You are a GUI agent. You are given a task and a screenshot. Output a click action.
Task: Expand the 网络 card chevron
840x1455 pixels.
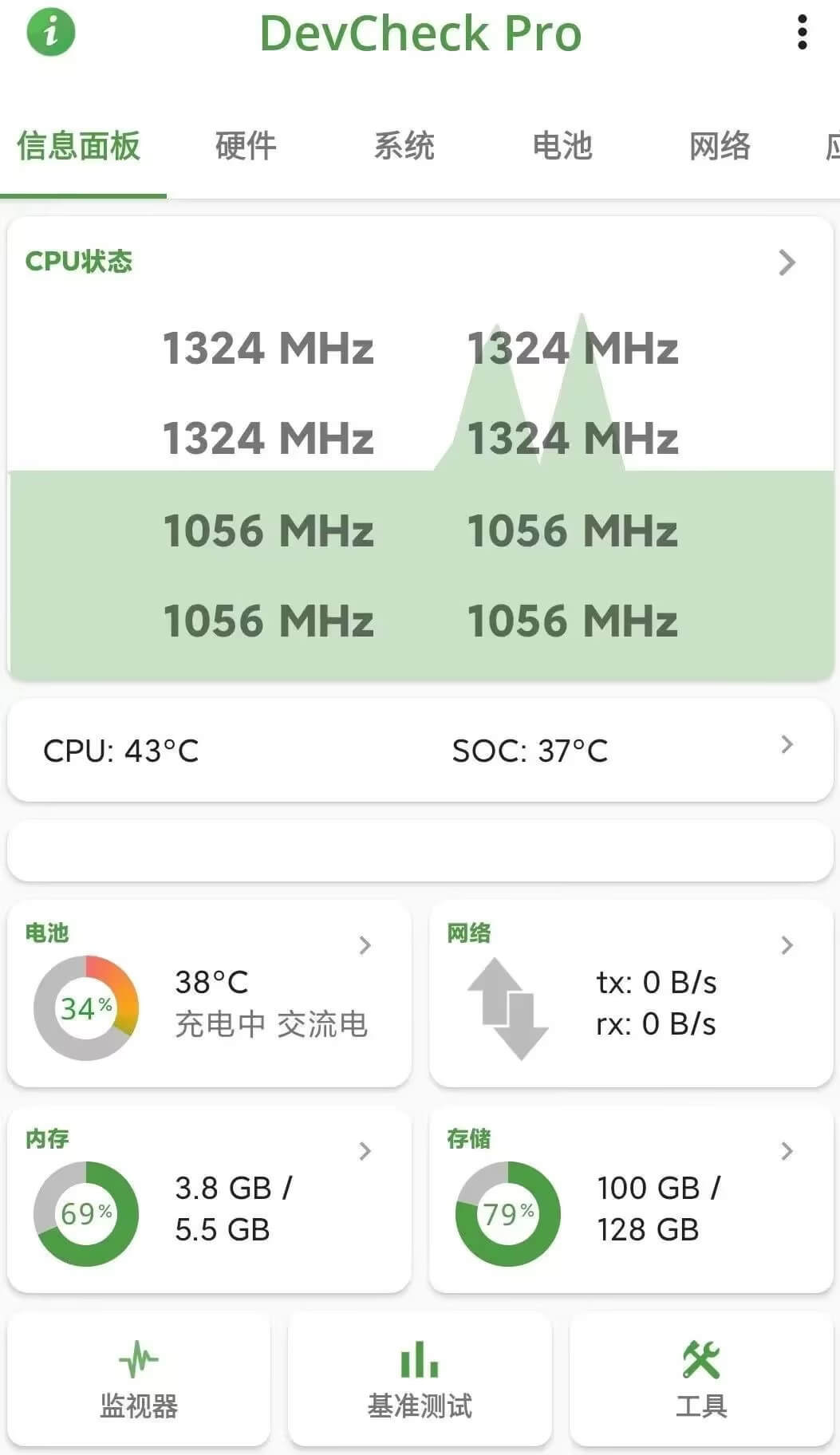tap(787, 945)
